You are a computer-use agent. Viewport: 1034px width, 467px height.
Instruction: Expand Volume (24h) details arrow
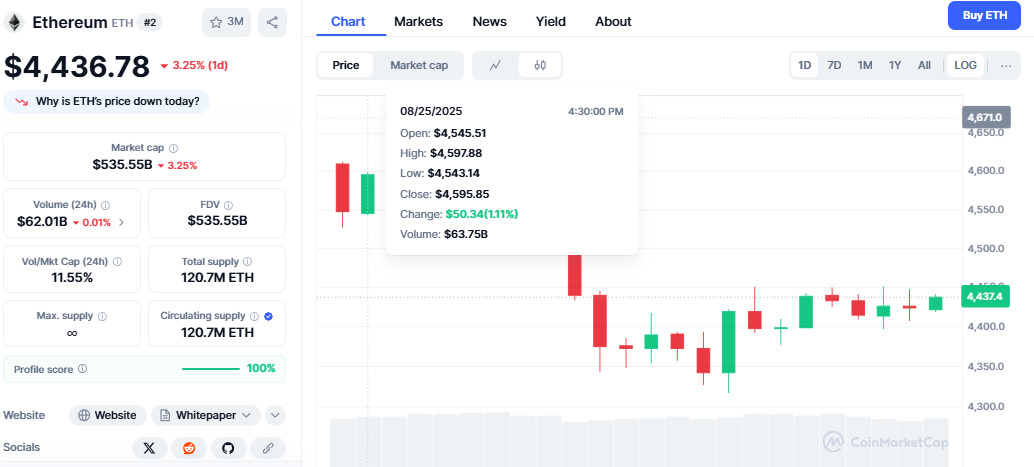(121, 222)
